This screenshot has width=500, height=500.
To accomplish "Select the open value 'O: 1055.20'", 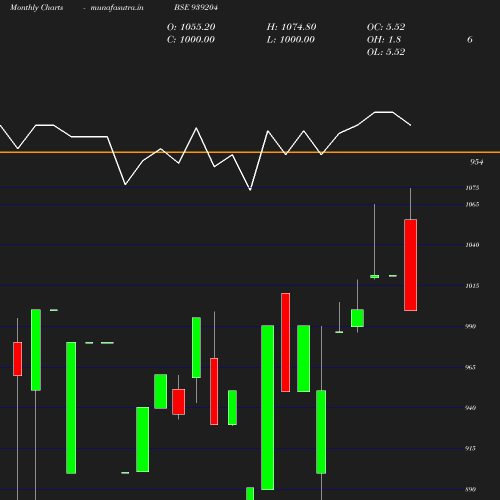I will coord(191,27).
